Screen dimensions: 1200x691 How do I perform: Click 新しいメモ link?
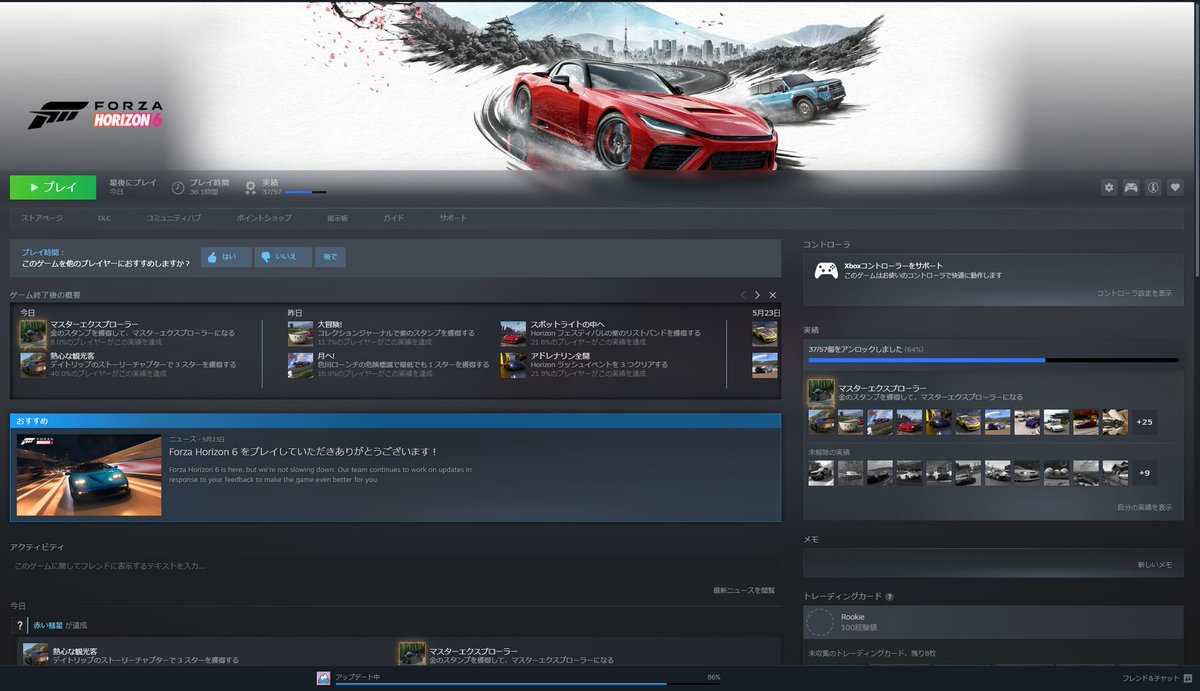[x=1154, y=565]
